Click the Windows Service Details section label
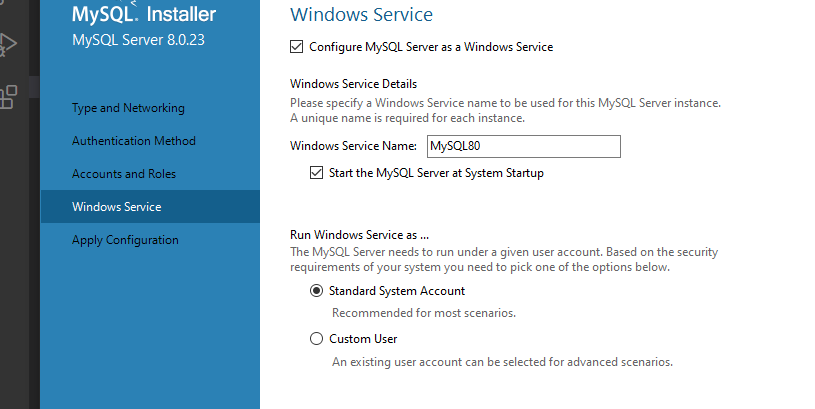The image size is (815, 409). coord(353,84)
